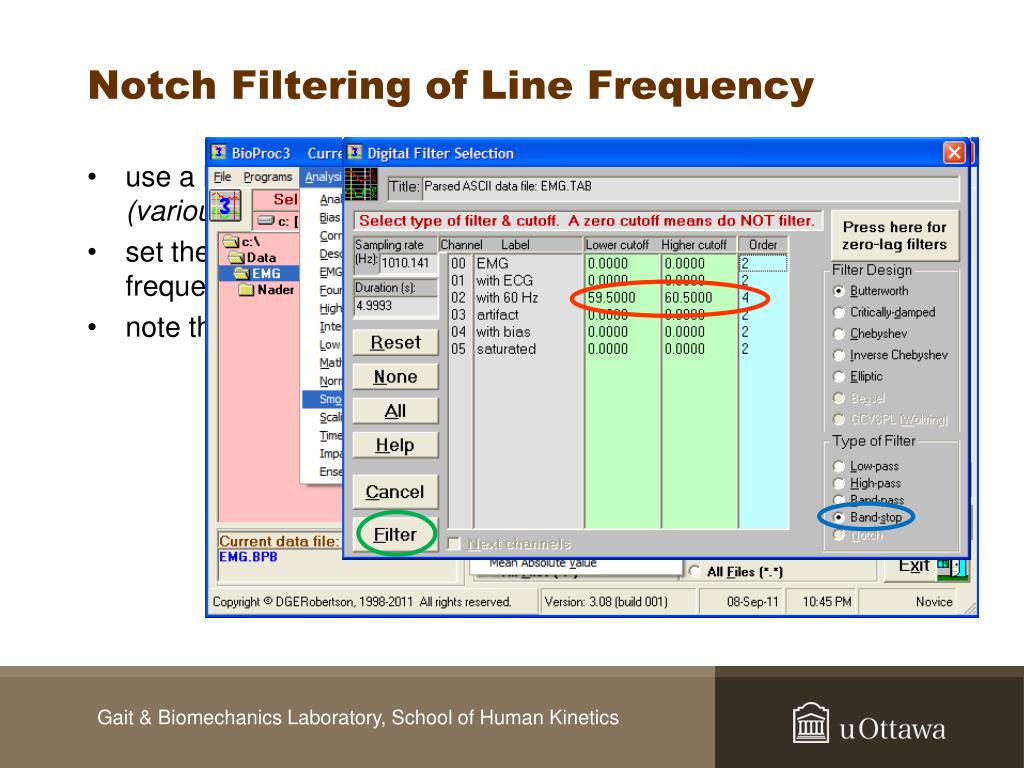Close the Digital Filter Selection dialog
The width and height of the screenshot is (1024, 768).
pyautogui.click(x=954, y=153)
